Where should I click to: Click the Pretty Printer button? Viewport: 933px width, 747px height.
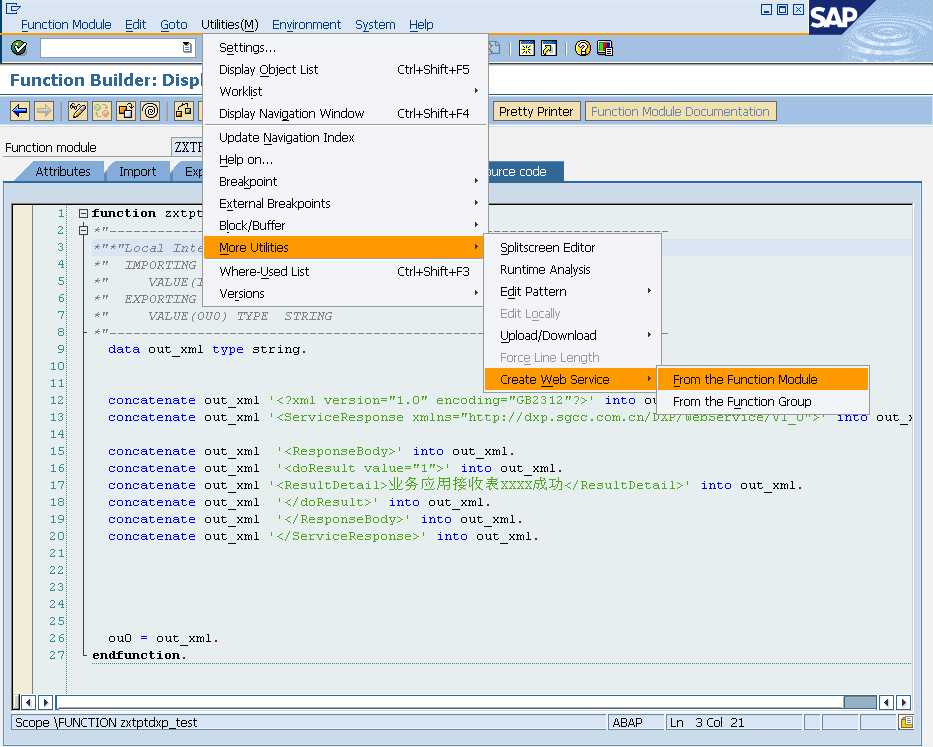[x=536, y=111]
